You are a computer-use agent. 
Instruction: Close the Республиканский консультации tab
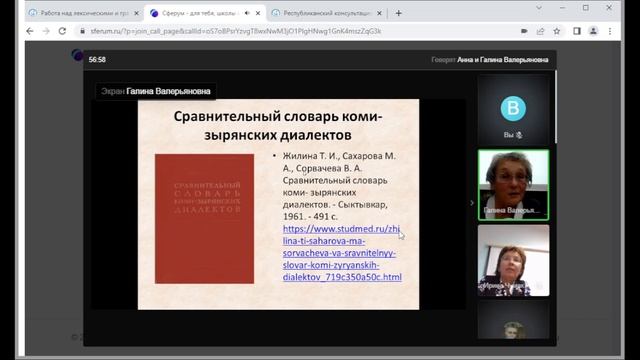[x=379, y=13]
